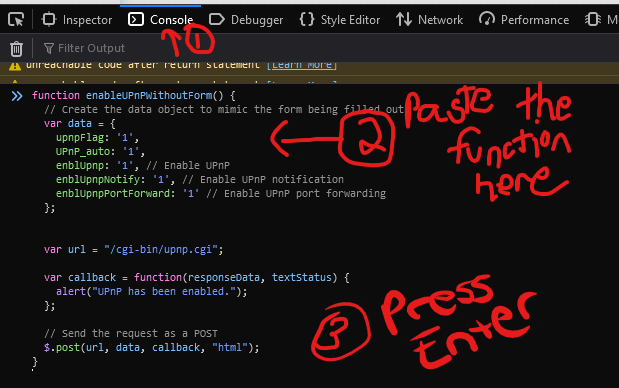619x388 pixels.
Task: Click the enblUpnp property
Action: [x=80, y=165]
